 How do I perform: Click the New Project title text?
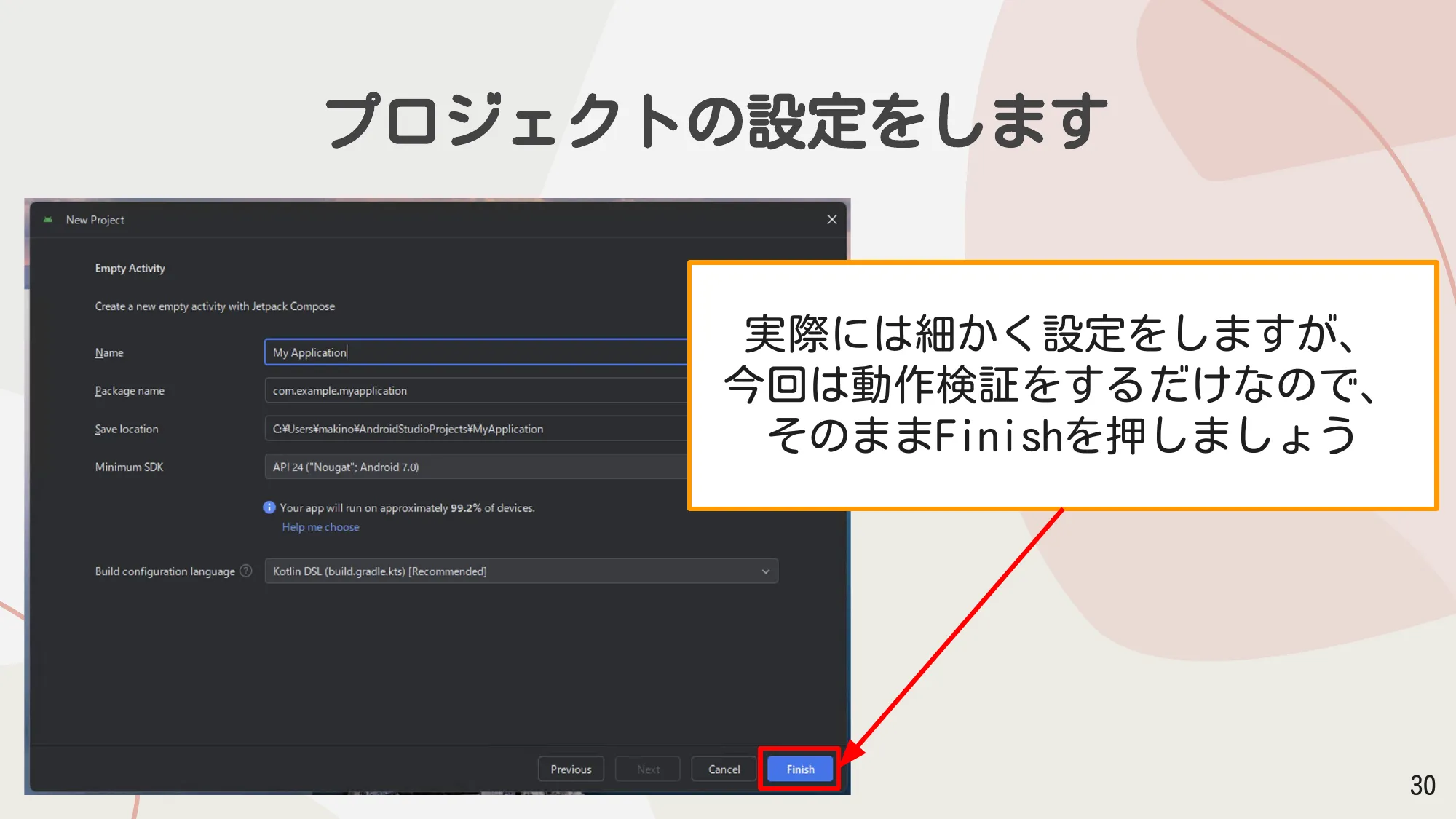click(x=95, y=220)
